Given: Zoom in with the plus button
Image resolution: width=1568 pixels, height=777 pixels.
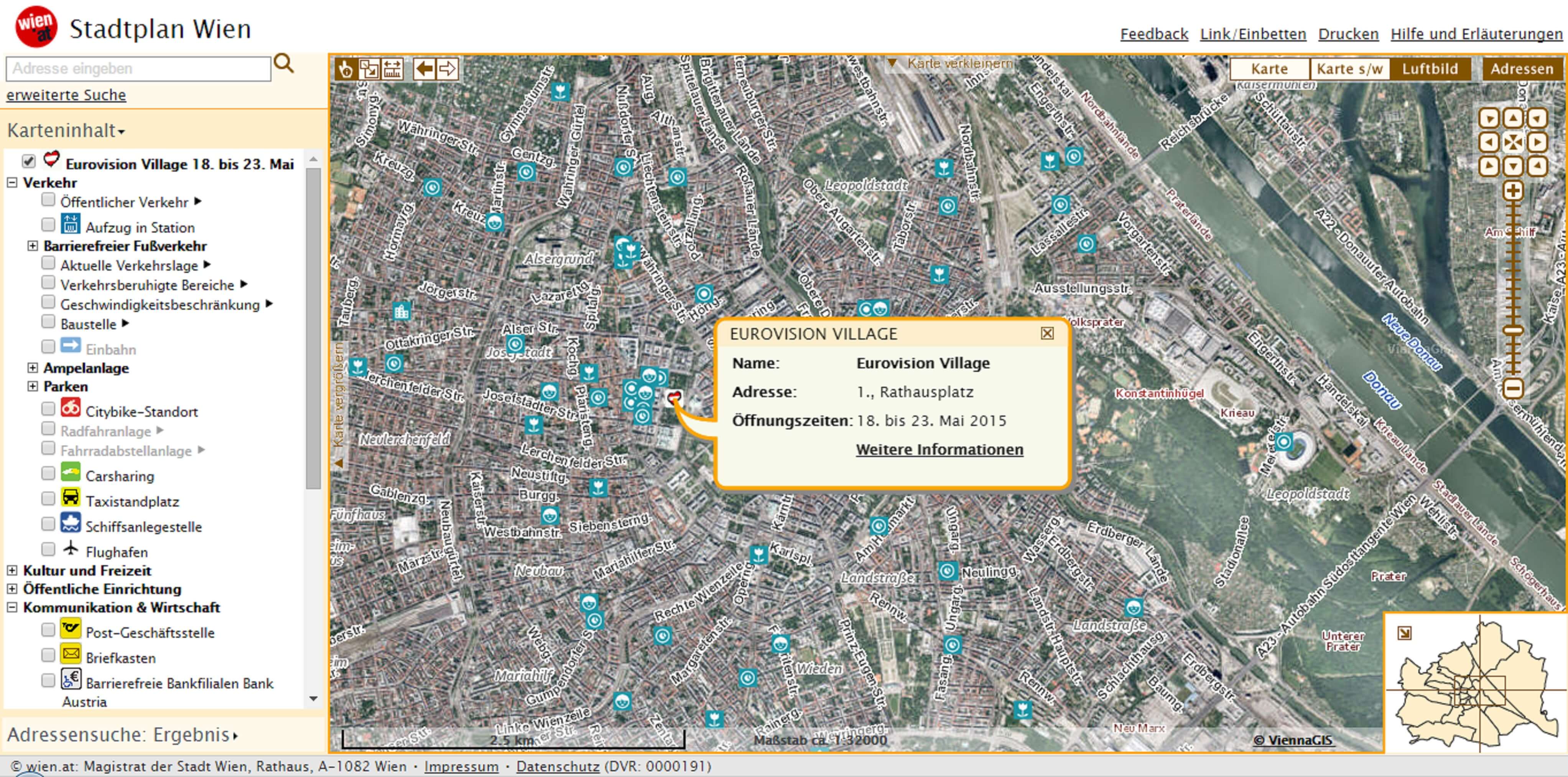Looking at the screenshot, I should [x=1513, y=191].
